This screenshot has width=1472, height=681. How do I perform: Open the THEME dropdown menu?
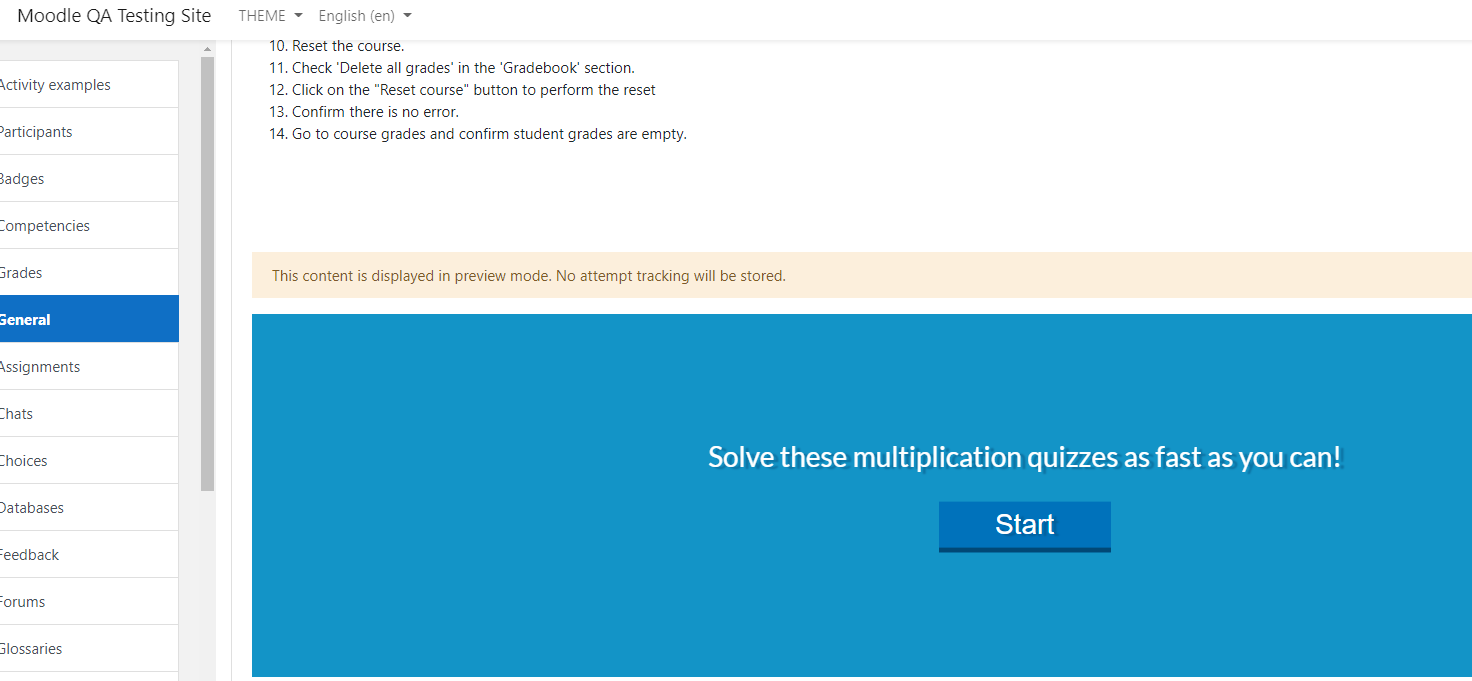[270, 16]
